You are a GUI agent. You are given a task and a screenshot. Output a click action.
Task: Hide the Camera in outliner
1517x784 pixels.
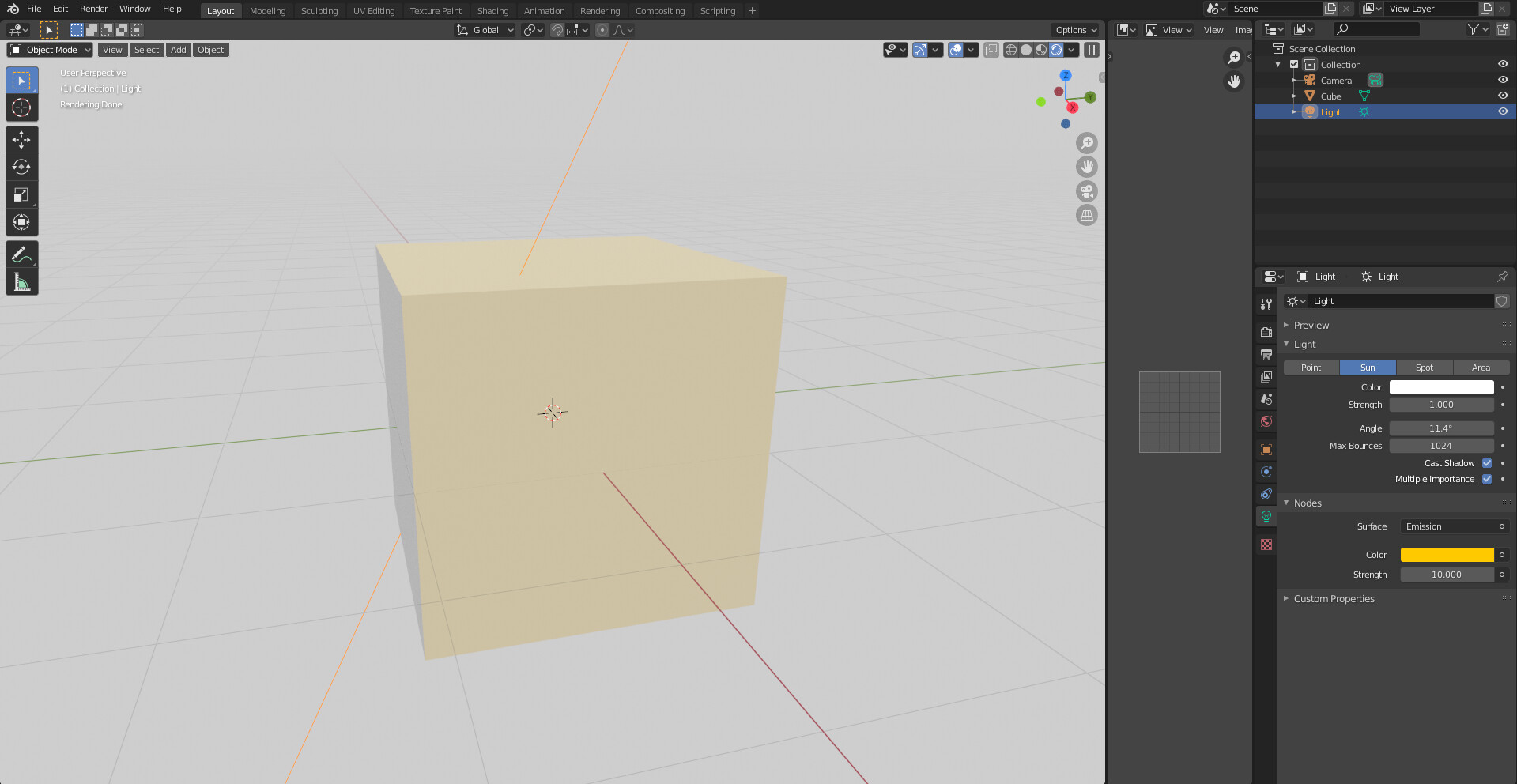1503,80
